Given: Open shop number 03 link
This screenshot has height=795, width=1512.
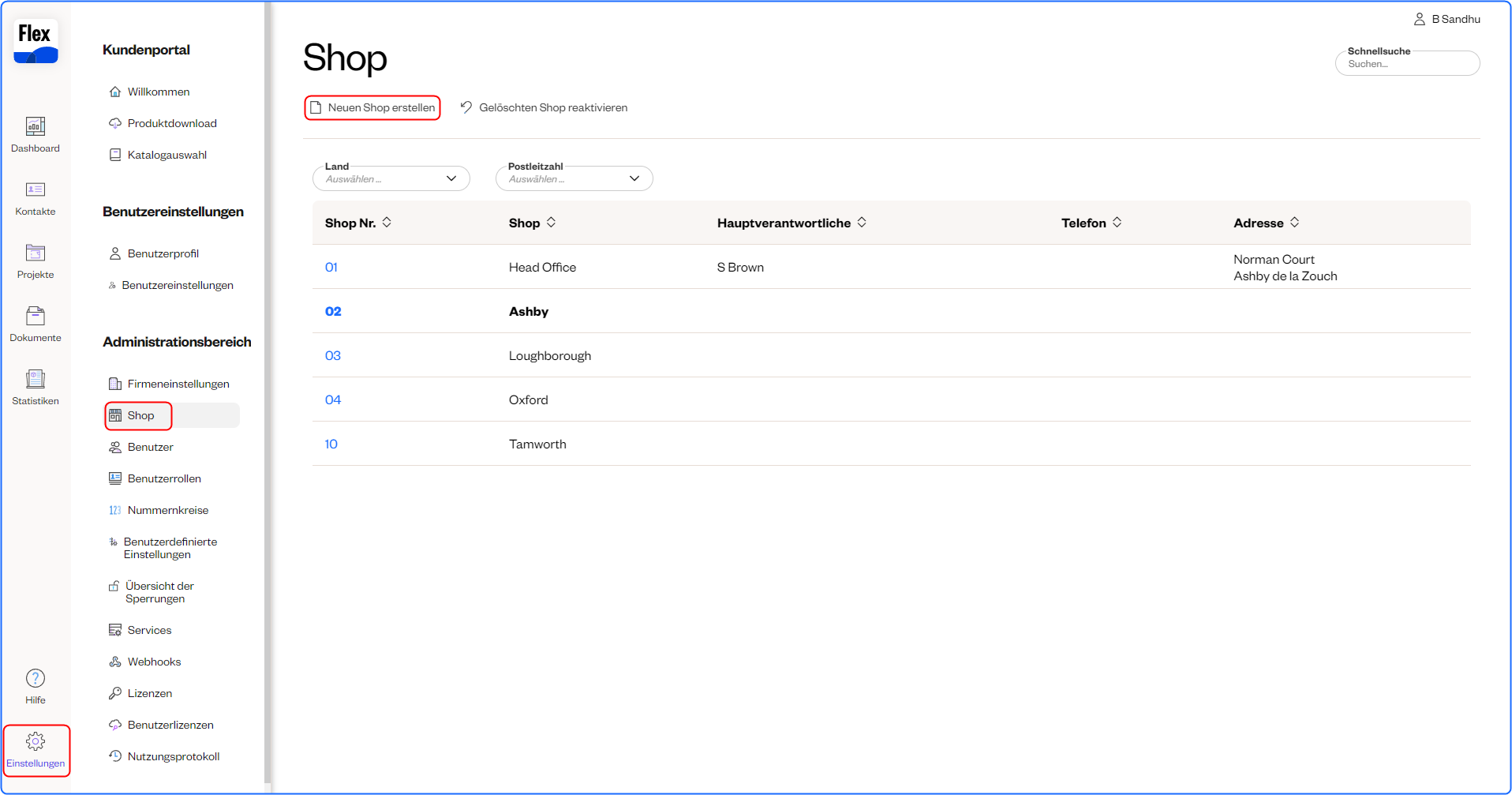Looking at the screenshot, I should [x=333, y=355].
